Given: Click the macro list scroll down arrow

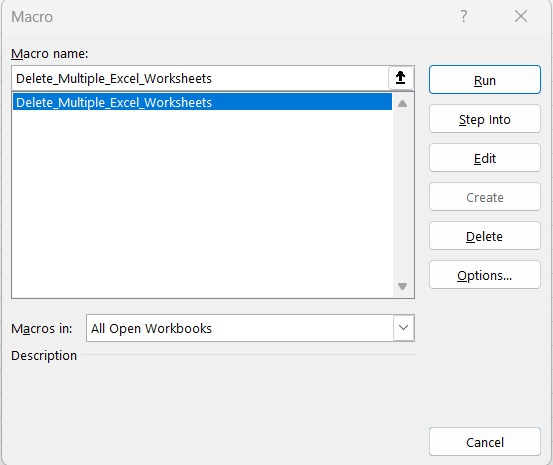Looking at the screenshot, I should point(402,286).
